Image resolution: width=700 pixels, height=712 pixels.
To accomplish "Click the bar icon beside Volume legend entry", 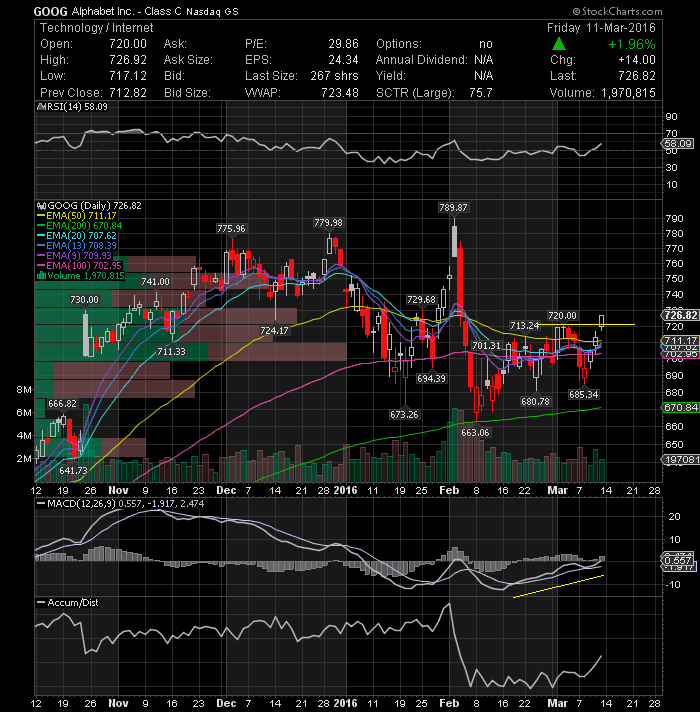I will pyautogui.click(x=41, y=276).
